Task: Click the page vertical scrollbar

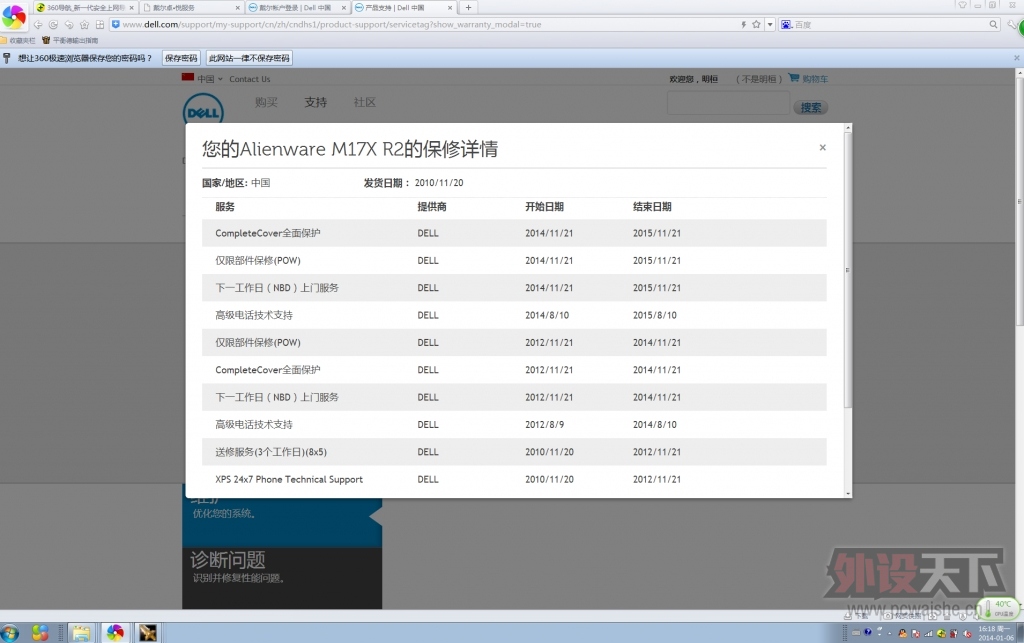Action: click(1019, 201)
